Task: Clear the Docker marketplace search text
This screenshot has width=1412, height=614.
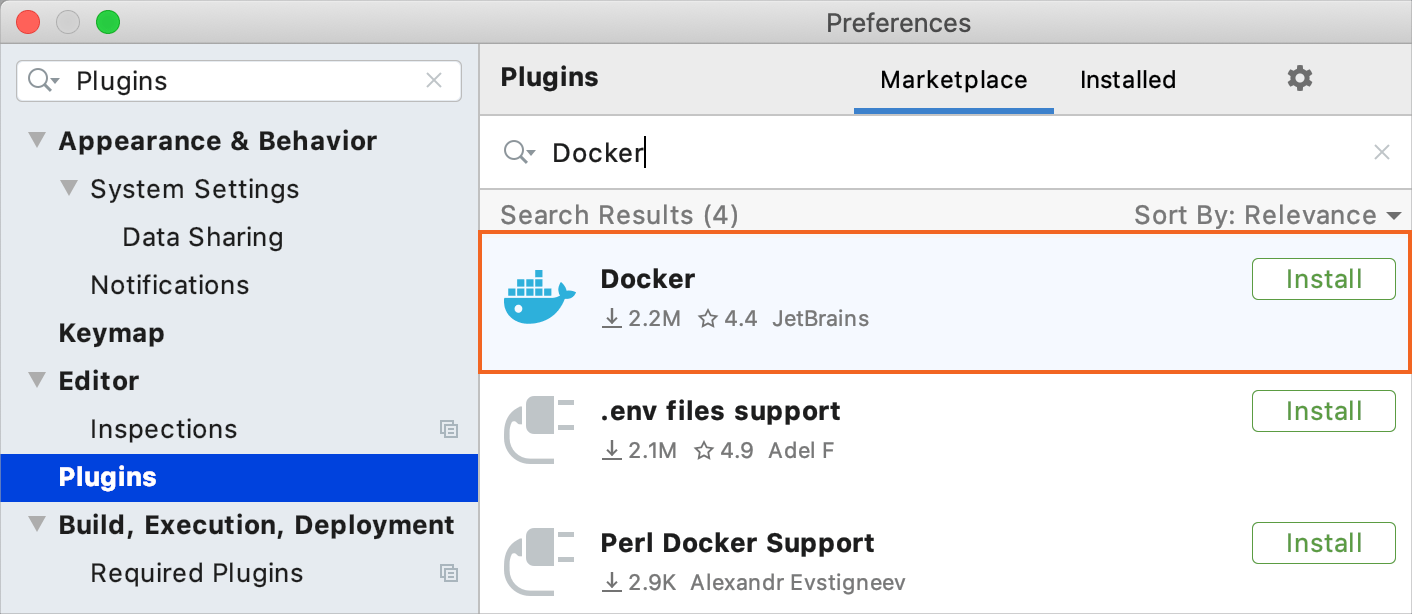Action: pos(1381,152)
